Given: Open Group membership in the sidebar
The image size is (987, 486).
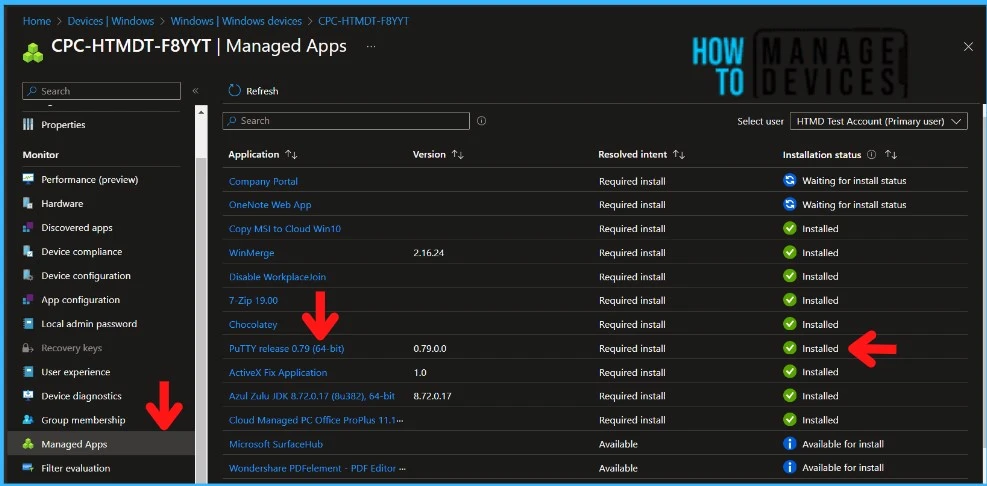Looking at the screenshot, I should [83, 420].
